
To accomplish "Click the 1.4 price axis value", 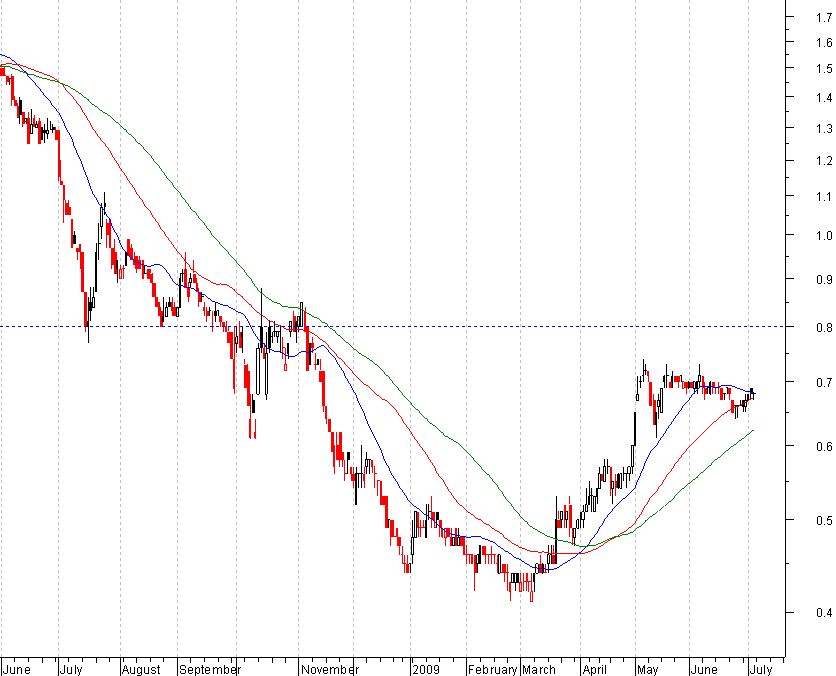I will pos(824,98).
